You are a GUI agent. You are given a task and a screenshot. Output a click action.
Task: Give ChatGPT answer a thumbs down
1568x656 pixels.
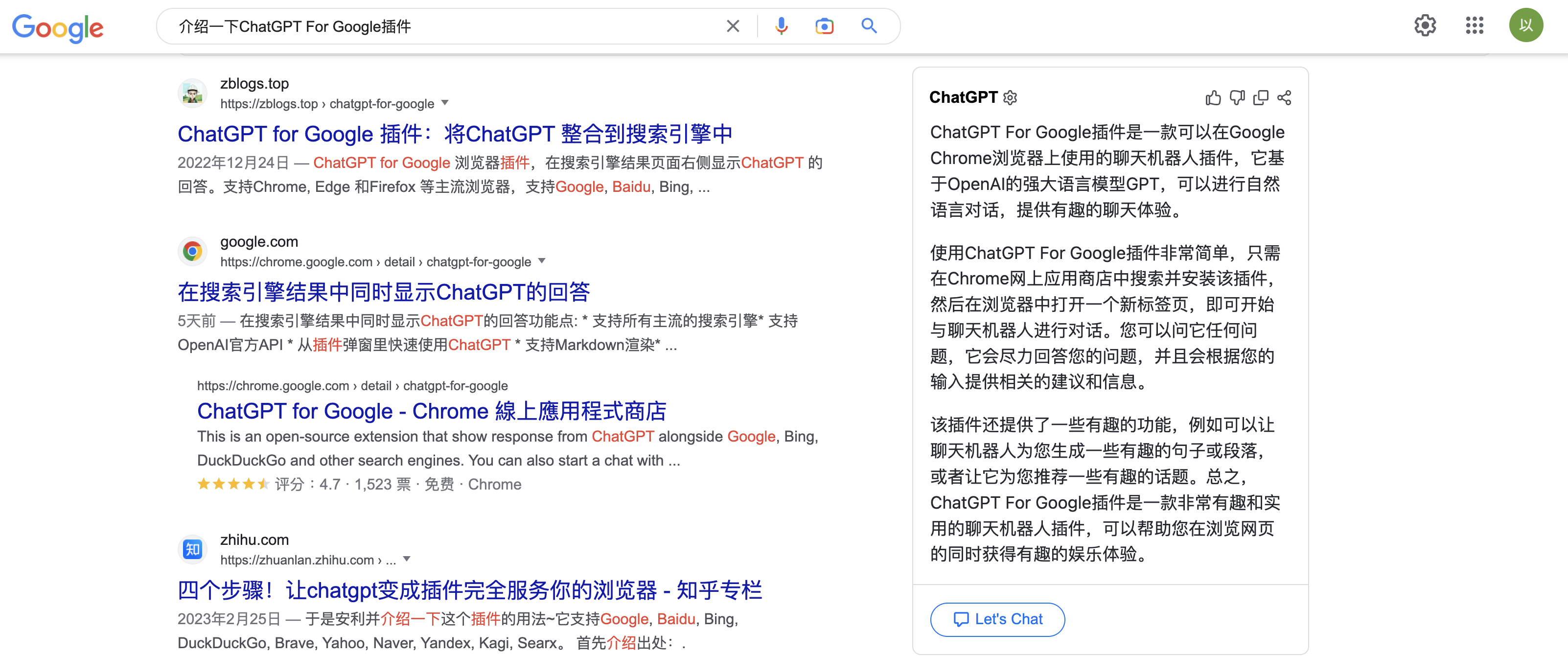pyautogui.click(x=1237, y=98)
